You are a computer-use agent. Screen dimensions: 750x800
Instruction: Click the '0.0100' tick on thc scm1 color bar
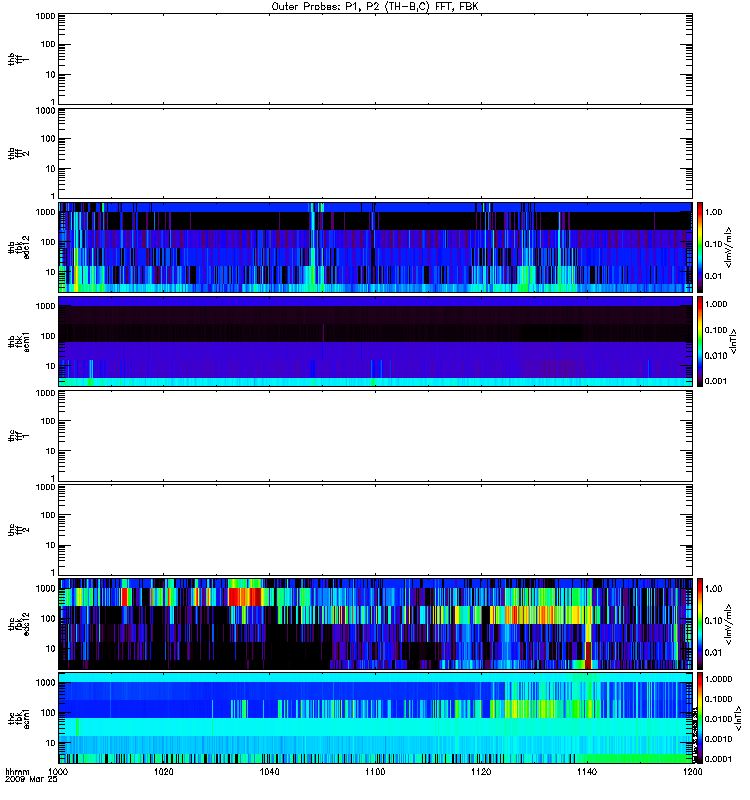(x=718, y=719)
